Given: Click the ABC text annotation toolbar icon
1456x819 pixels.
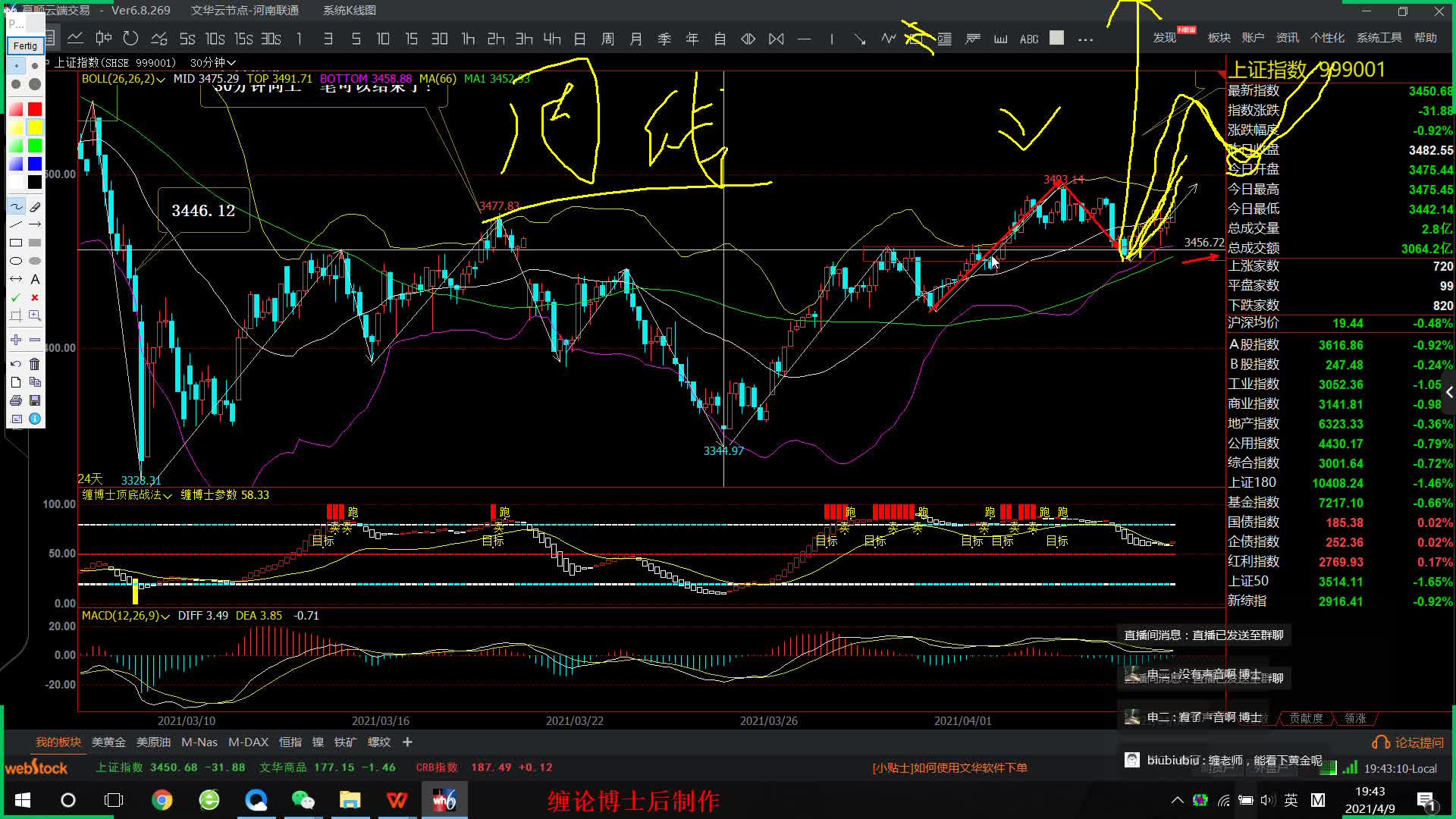Looking at the screenshot, I should [1029, 39].
